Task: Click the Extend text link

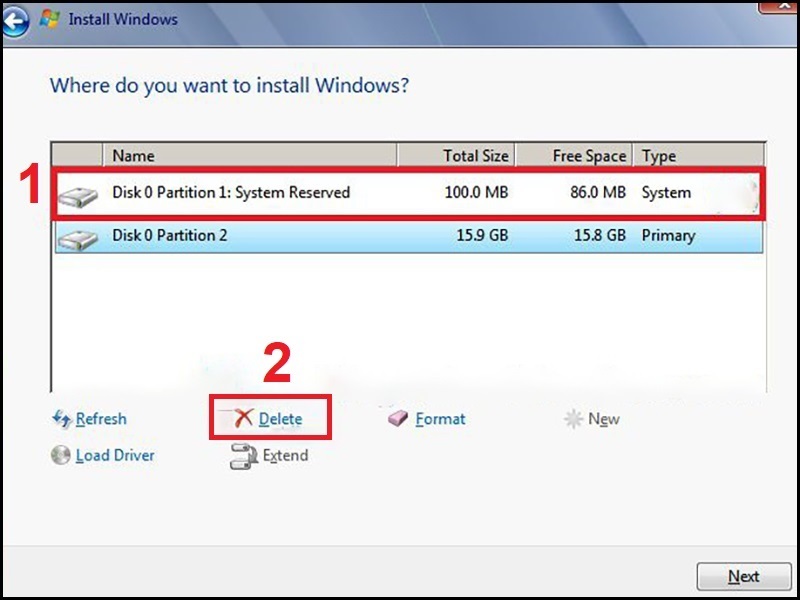Action: click(285, 455)
